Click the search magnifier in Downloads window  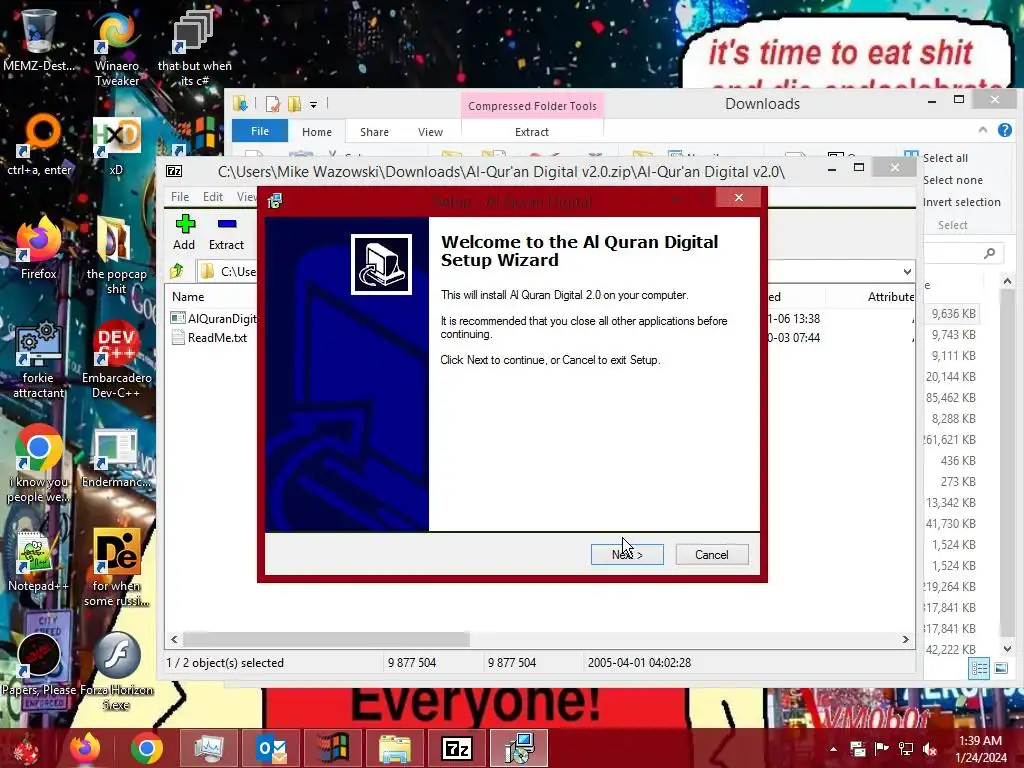[x=990, y=253]
